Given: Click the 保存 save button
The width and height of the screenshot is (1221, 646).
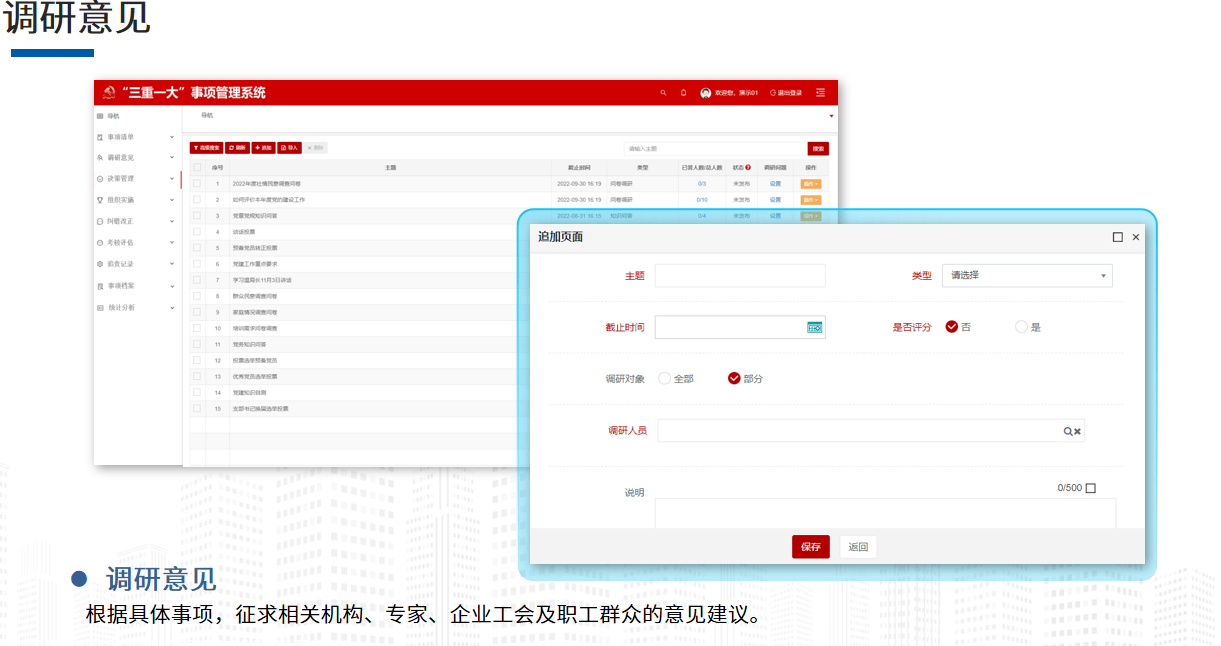Looking at the screenshot, I should pyautogui.click(x=811, y=547).
